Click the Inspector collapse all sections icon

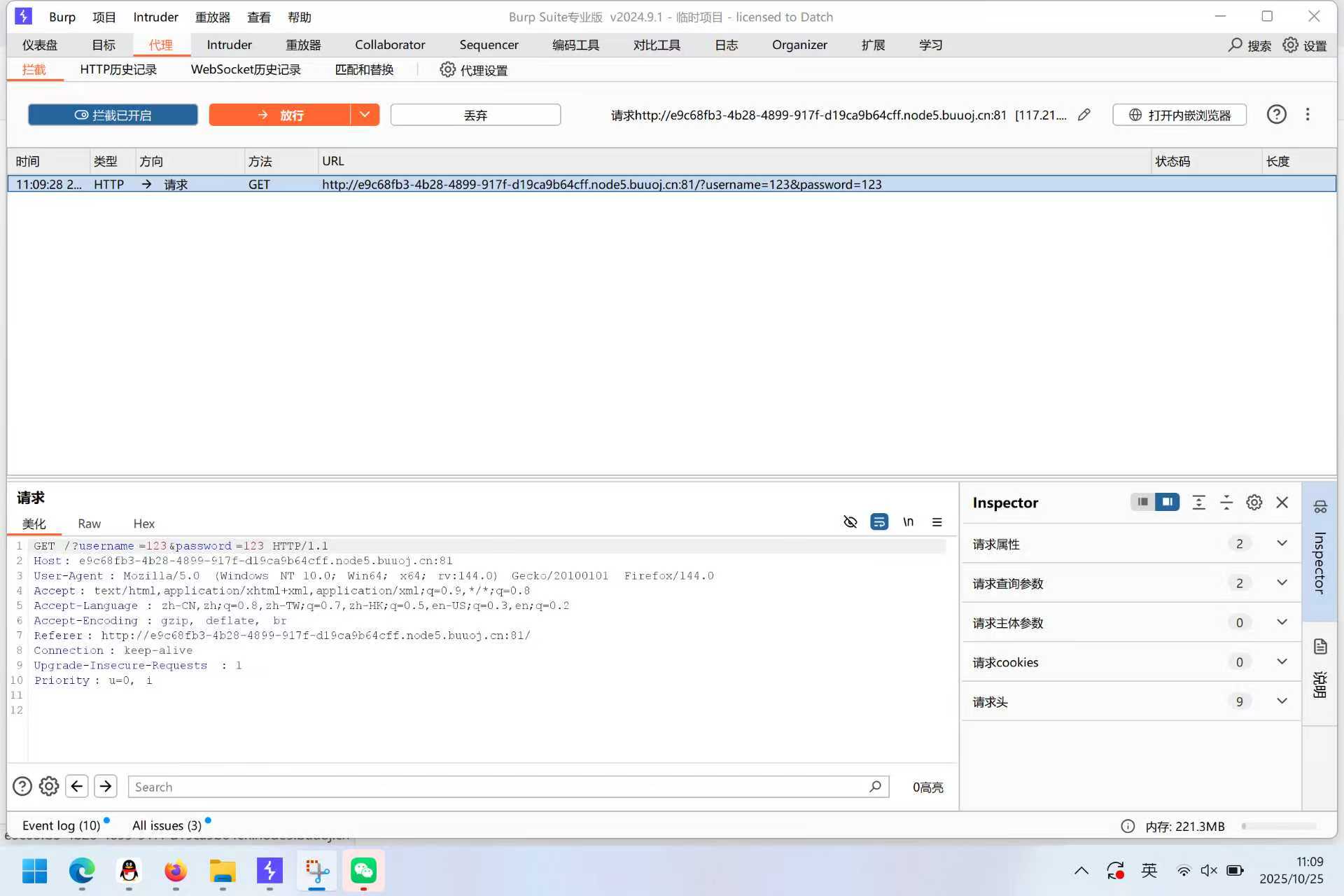point(1226,503)
